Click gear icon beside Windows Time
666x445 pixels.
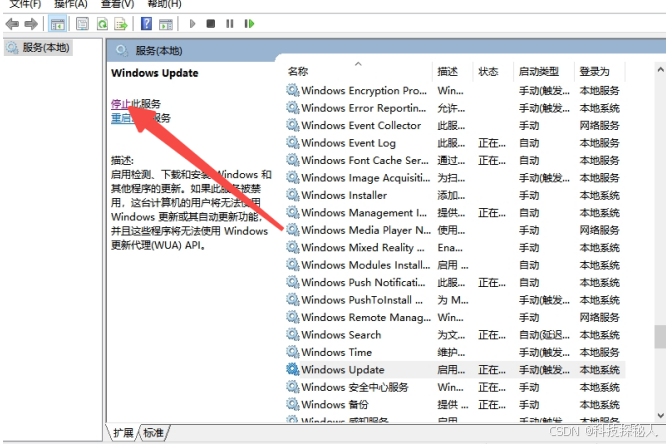293,352
